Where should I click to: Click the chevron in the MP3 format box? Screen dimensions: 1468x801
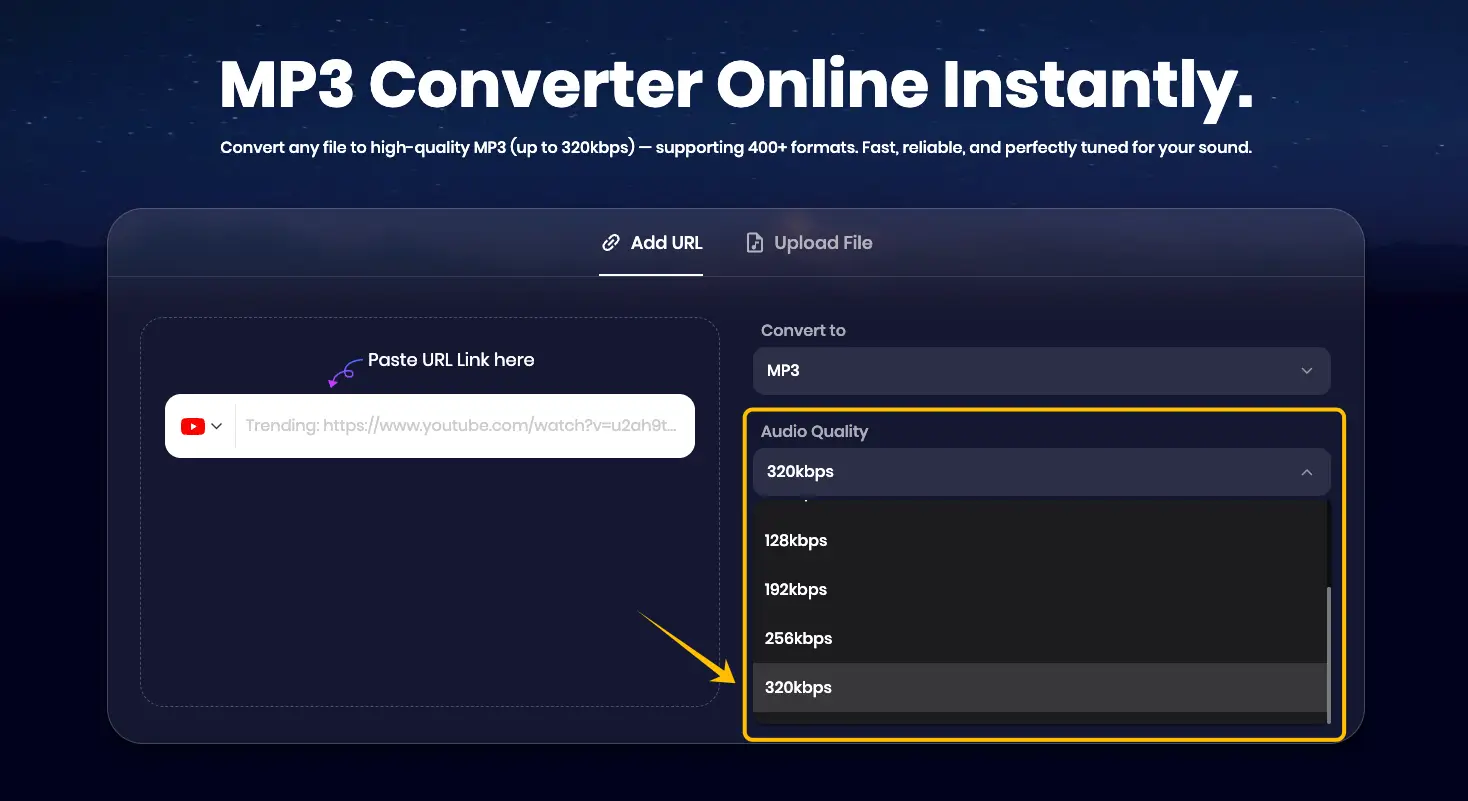click(x=1306, y=371)
